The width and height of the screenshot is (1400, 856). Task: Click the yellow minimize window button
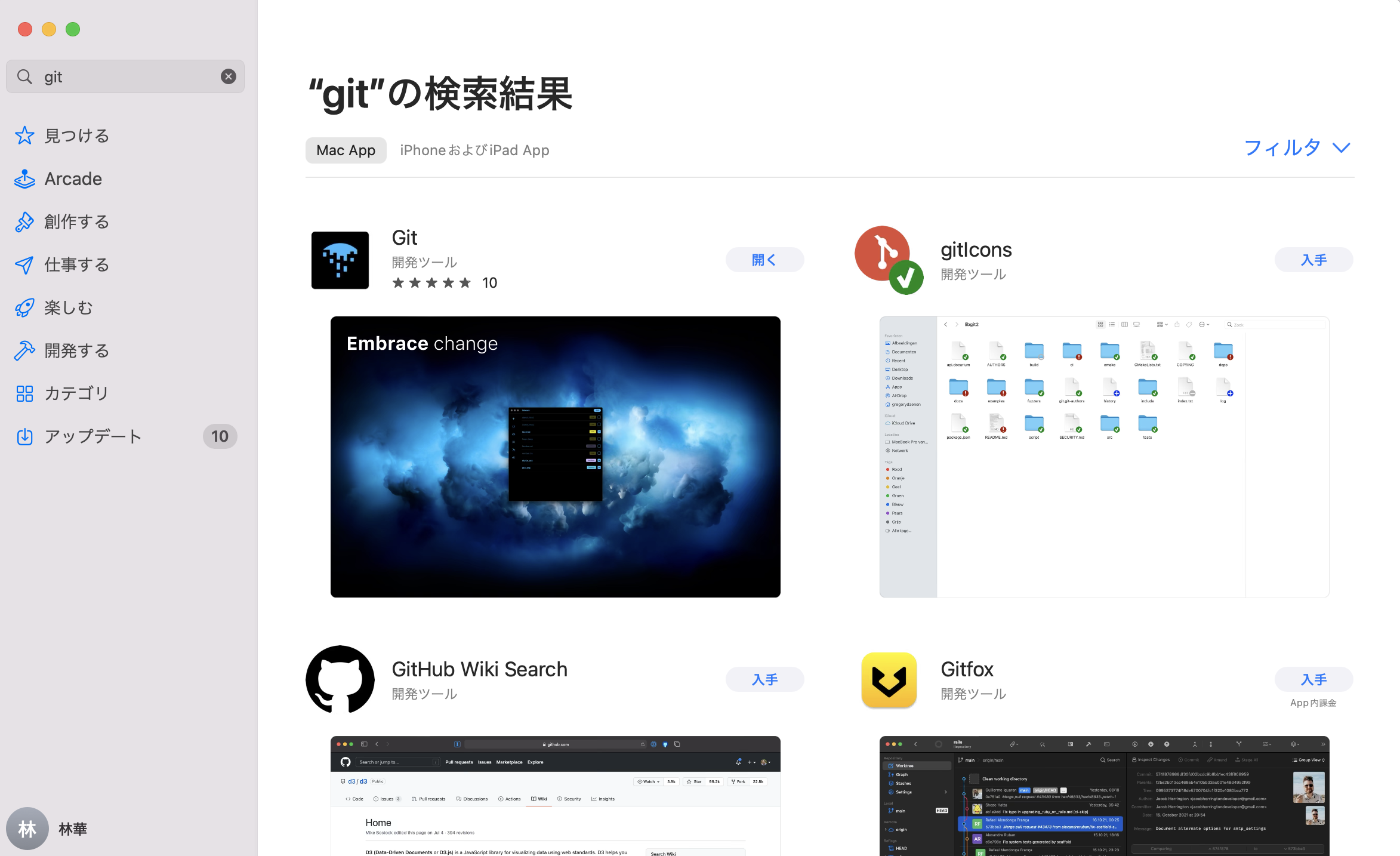point(49,29)
